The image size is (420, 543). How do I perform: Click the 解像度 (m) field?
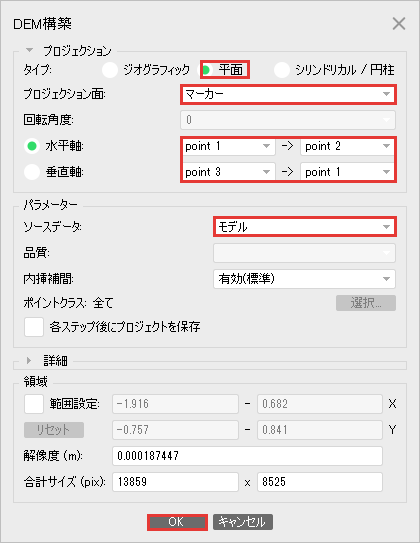247,456
